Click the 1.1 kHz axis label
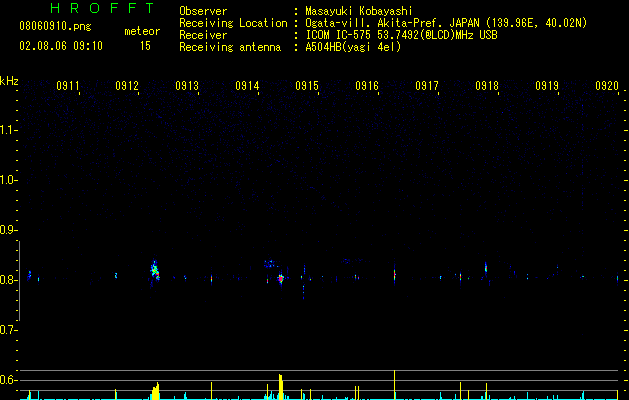629x400 pixels. point(8,130)
